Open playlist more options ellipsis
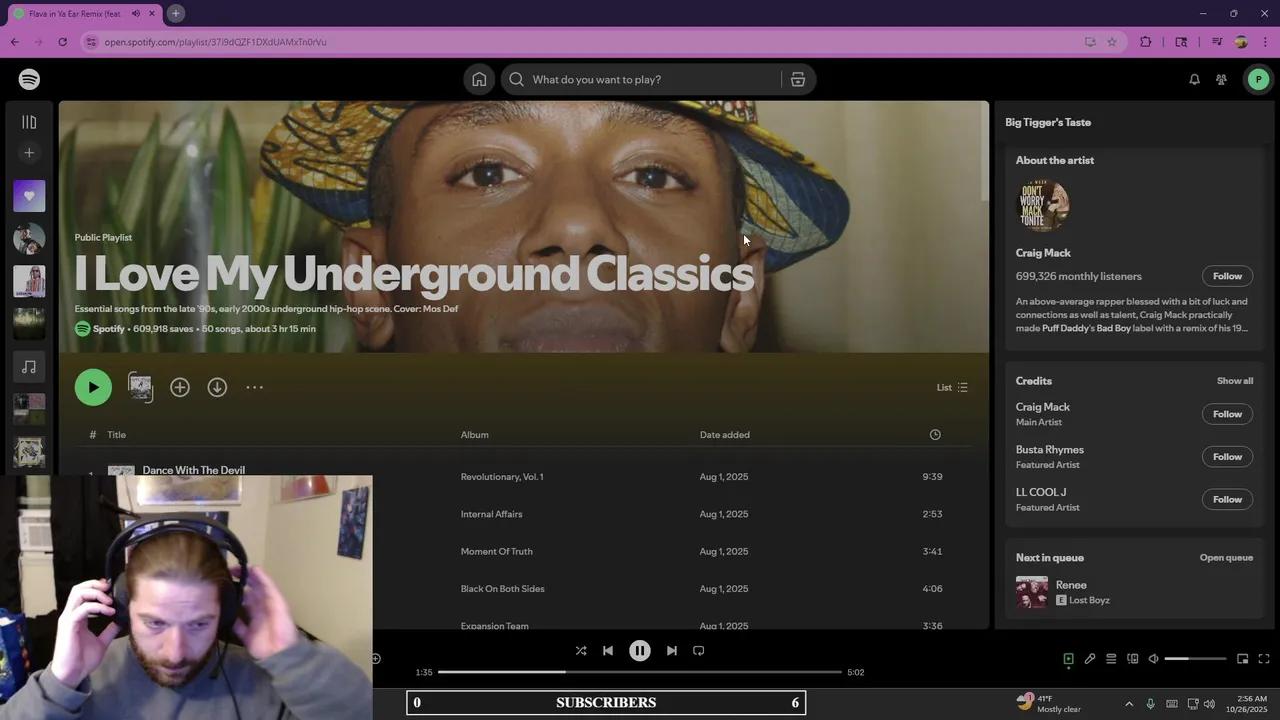This screenshot has width=1280, height=720. point(254,387)
